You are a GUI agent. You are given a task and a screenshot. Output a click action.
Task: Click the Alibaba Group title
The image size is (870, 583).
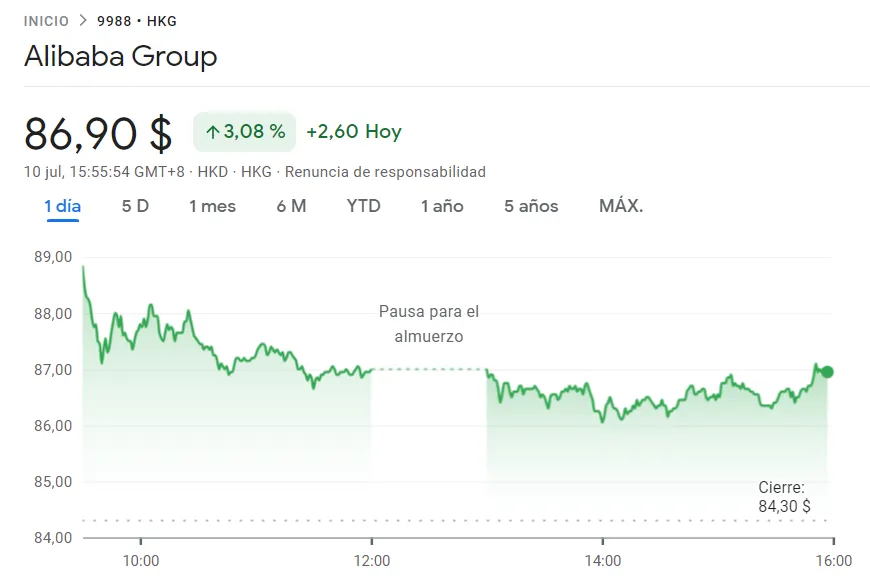pyautogui.click(x=120, y=56)
